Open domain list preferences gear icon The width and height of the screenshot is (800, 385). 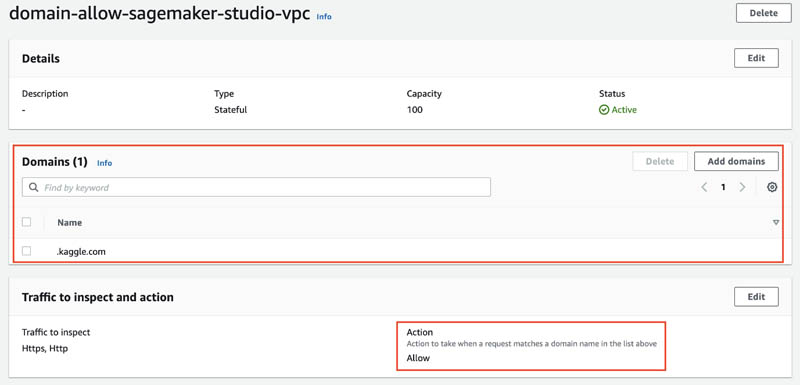[x=772, y=187]
